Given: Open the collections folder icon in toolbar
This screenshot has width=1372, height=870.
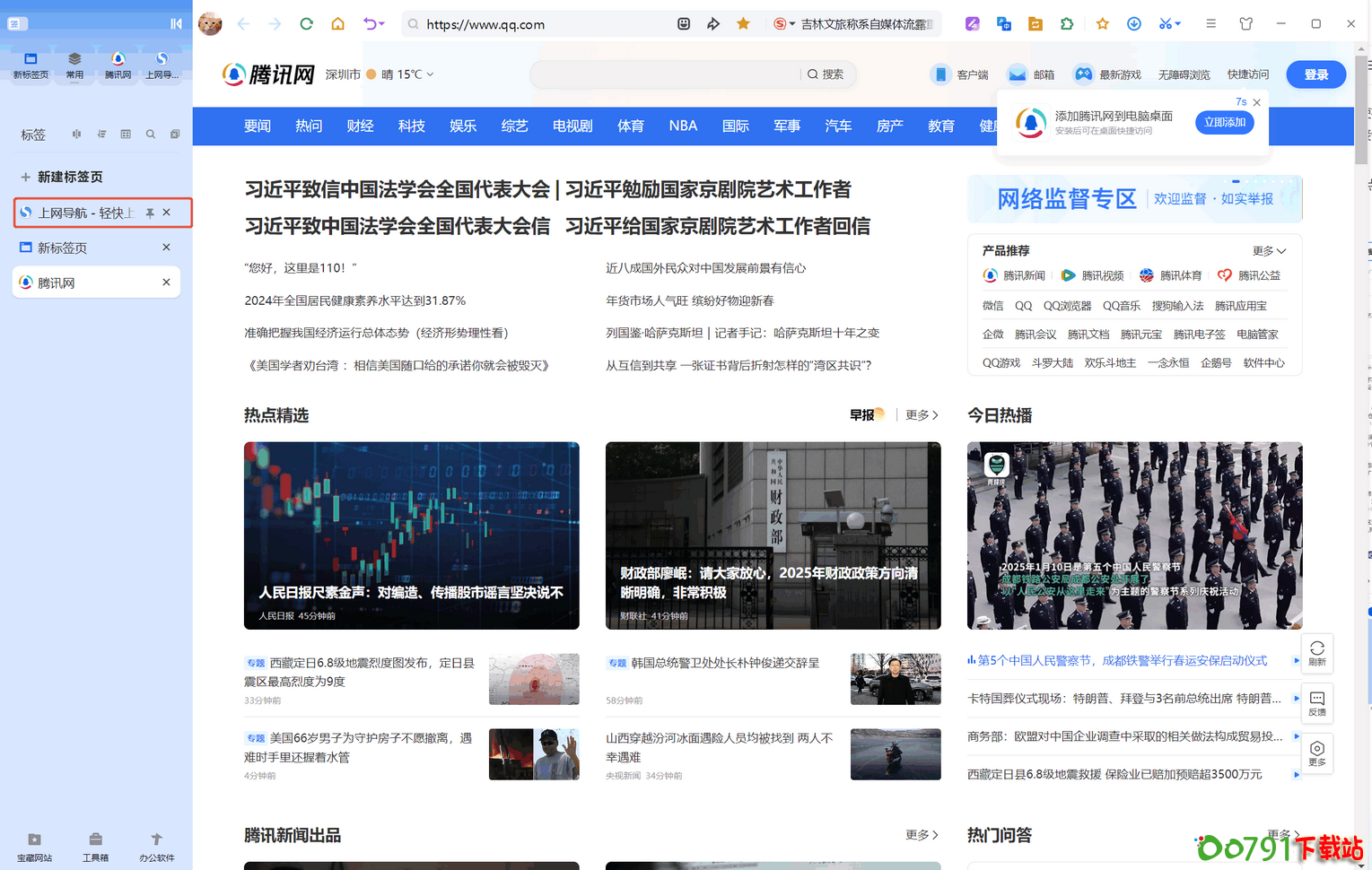Looking at the screenshot, I should [1035, 23].
